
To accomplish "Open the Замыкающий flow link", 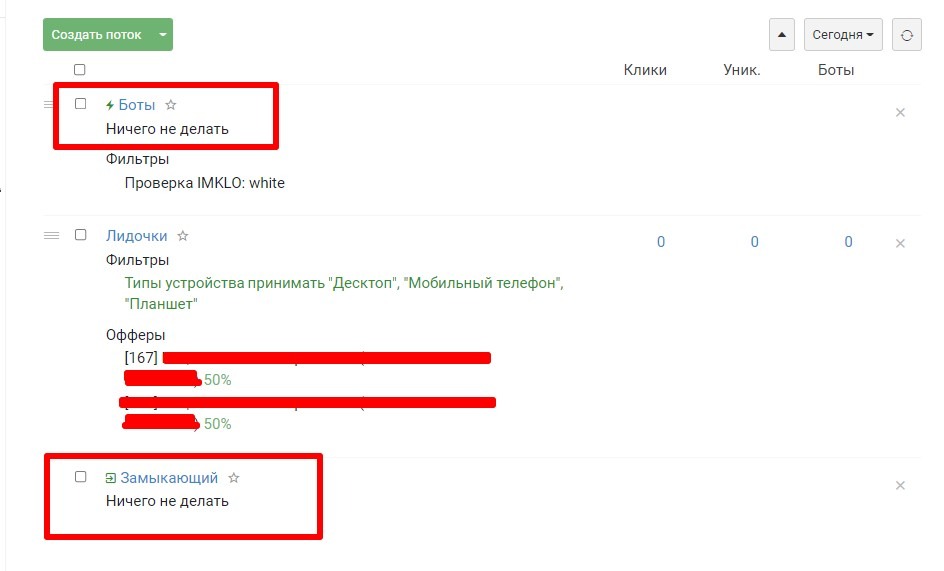I will (x=169, y=478).
